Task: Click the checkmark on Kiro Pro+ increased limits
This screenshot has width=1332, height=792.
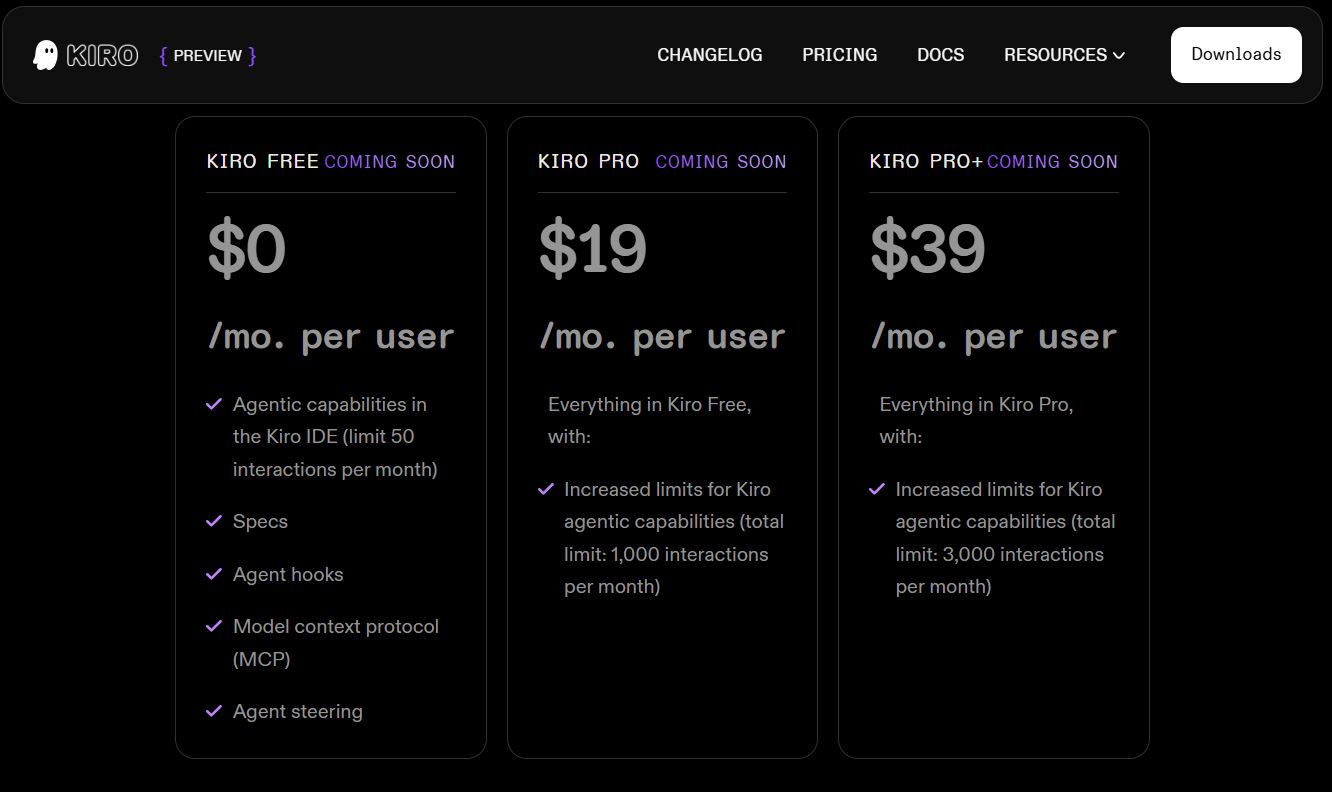Action: pos(876,489)
